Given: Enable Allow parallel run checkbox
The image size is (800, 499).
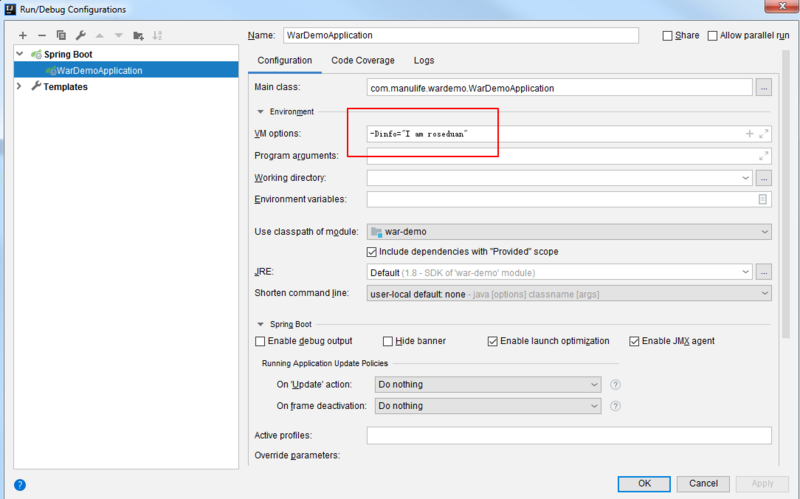Looking at the screenshot, I should point(712,36).
